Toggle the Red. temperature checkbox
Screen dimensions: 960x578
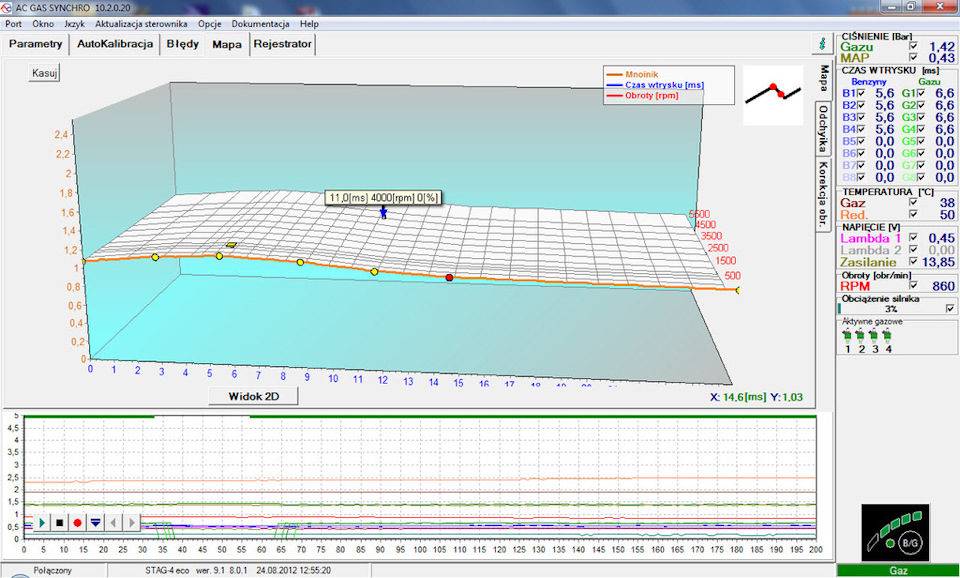click(913, 214)
